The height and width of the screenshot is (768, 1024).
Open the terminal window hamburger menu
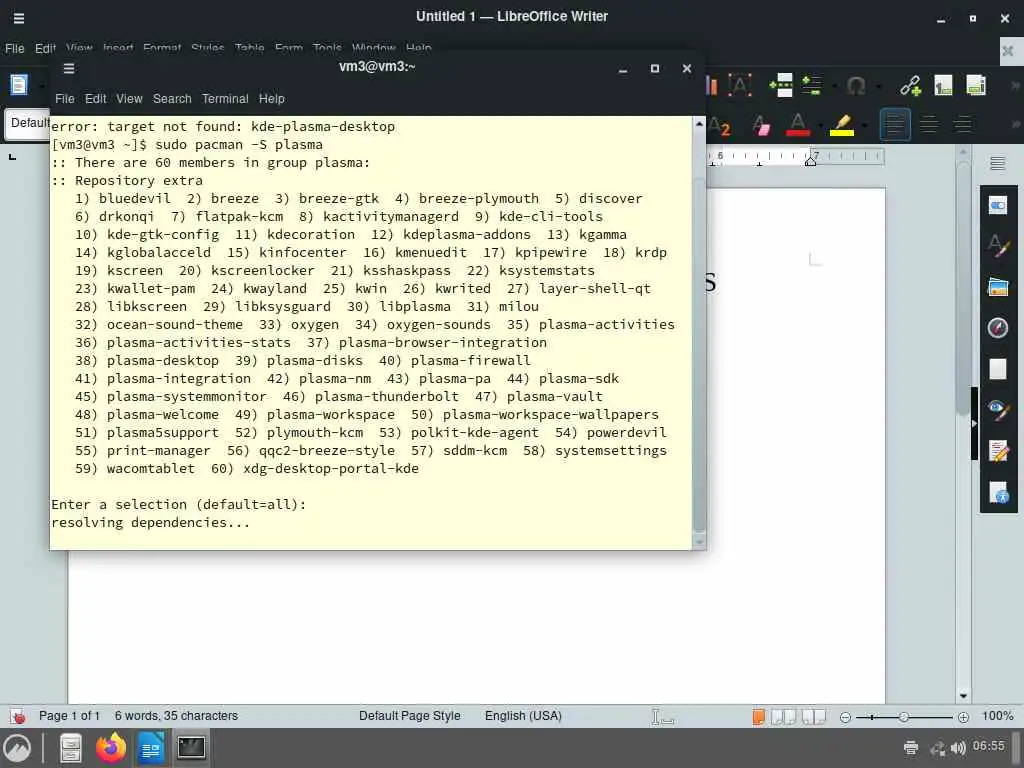(x=69, y=68)
